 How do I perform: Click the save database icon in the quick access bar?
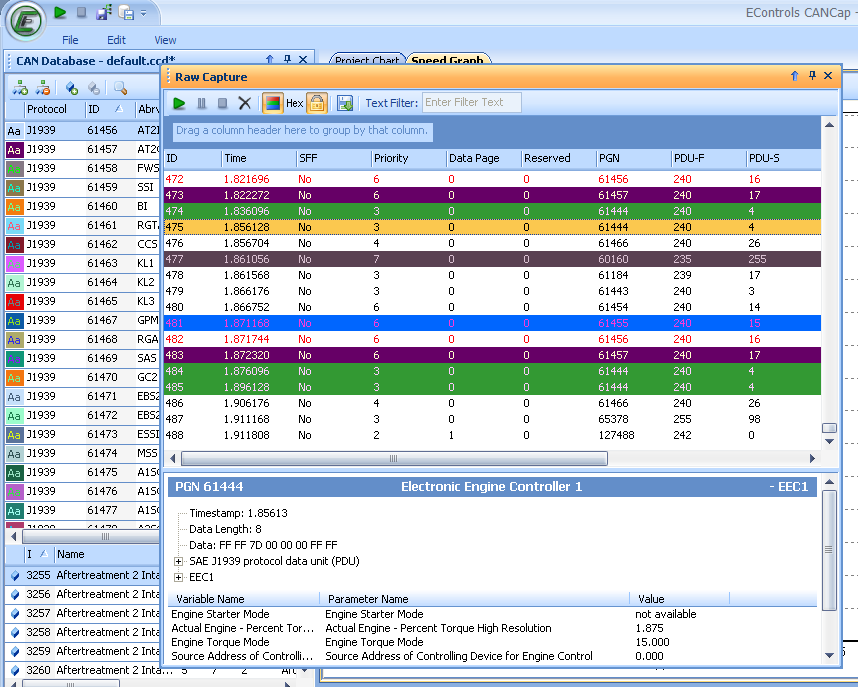(126, 12)
